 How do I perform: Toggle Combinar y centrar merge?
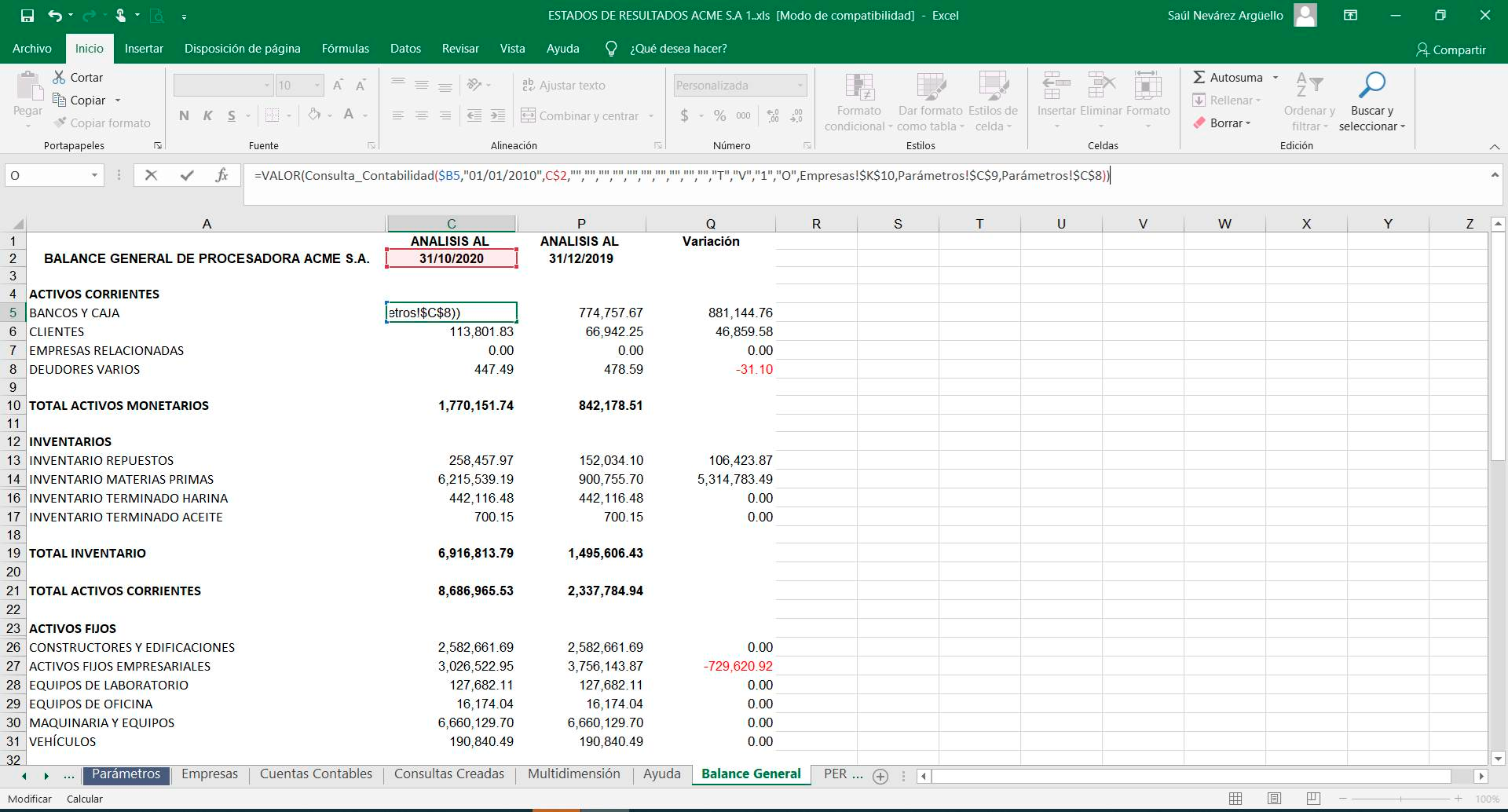tap(580, 116)
